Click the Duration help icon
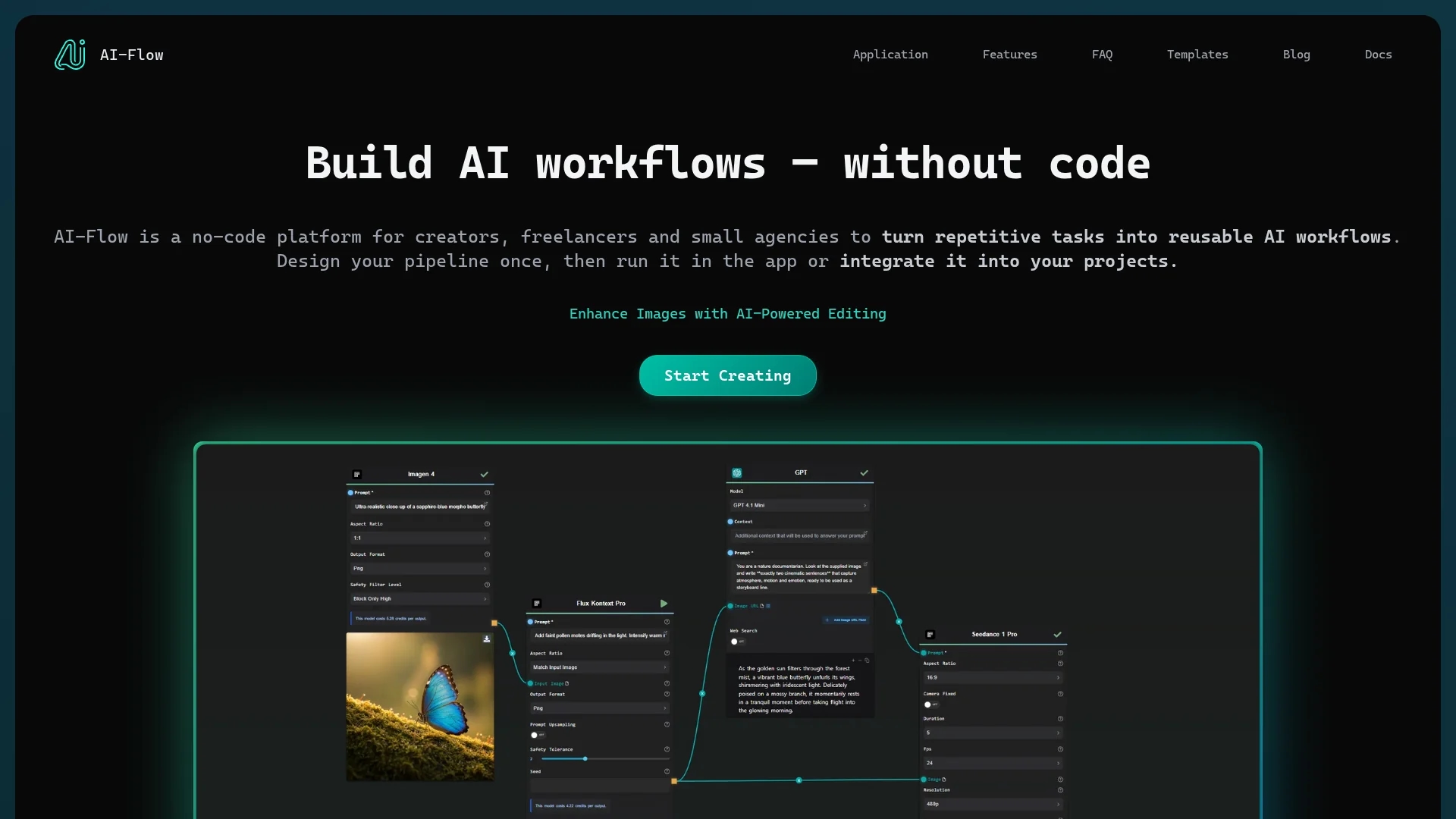This screenshot has height=819, width=1456. coord(1060,719)
